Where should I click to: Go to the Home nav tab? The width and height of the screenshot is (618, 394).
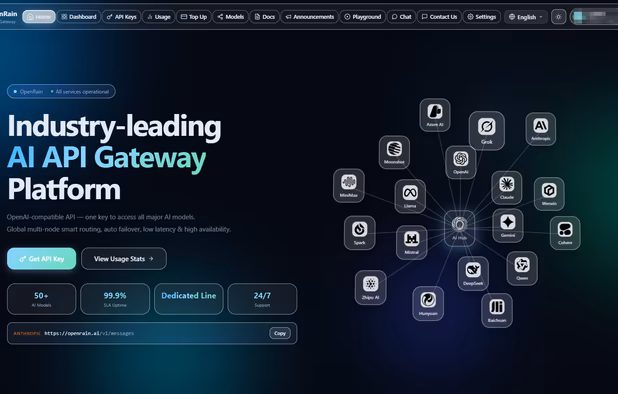(x=39, y=17)
